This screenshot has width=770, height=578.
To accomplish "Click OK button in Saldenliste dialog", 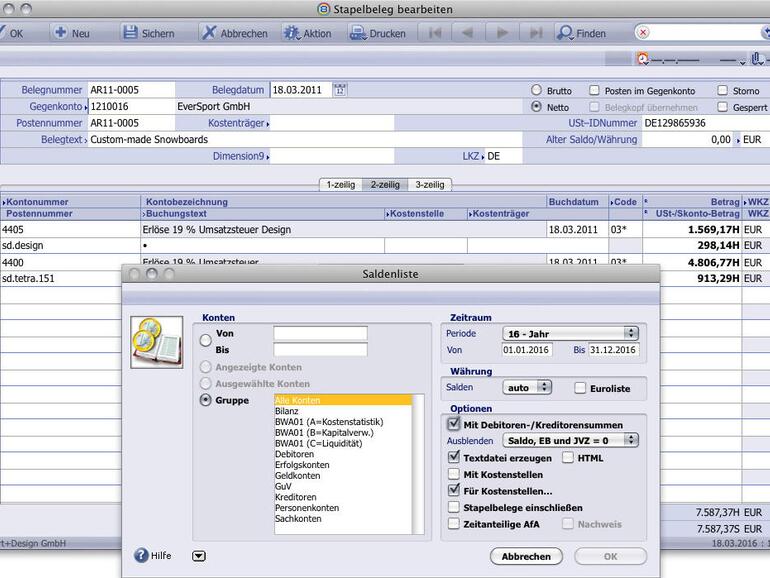I will (x=610, y=556).
